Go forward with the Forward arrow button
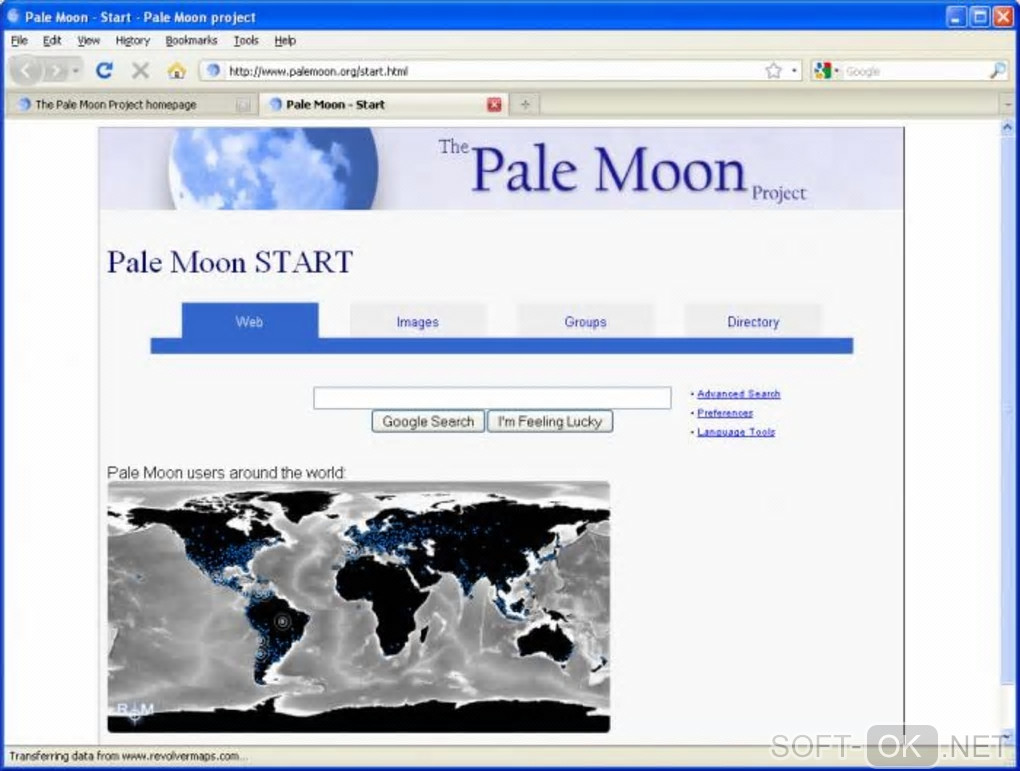1020x771 pixels. (x=57, y=71)
